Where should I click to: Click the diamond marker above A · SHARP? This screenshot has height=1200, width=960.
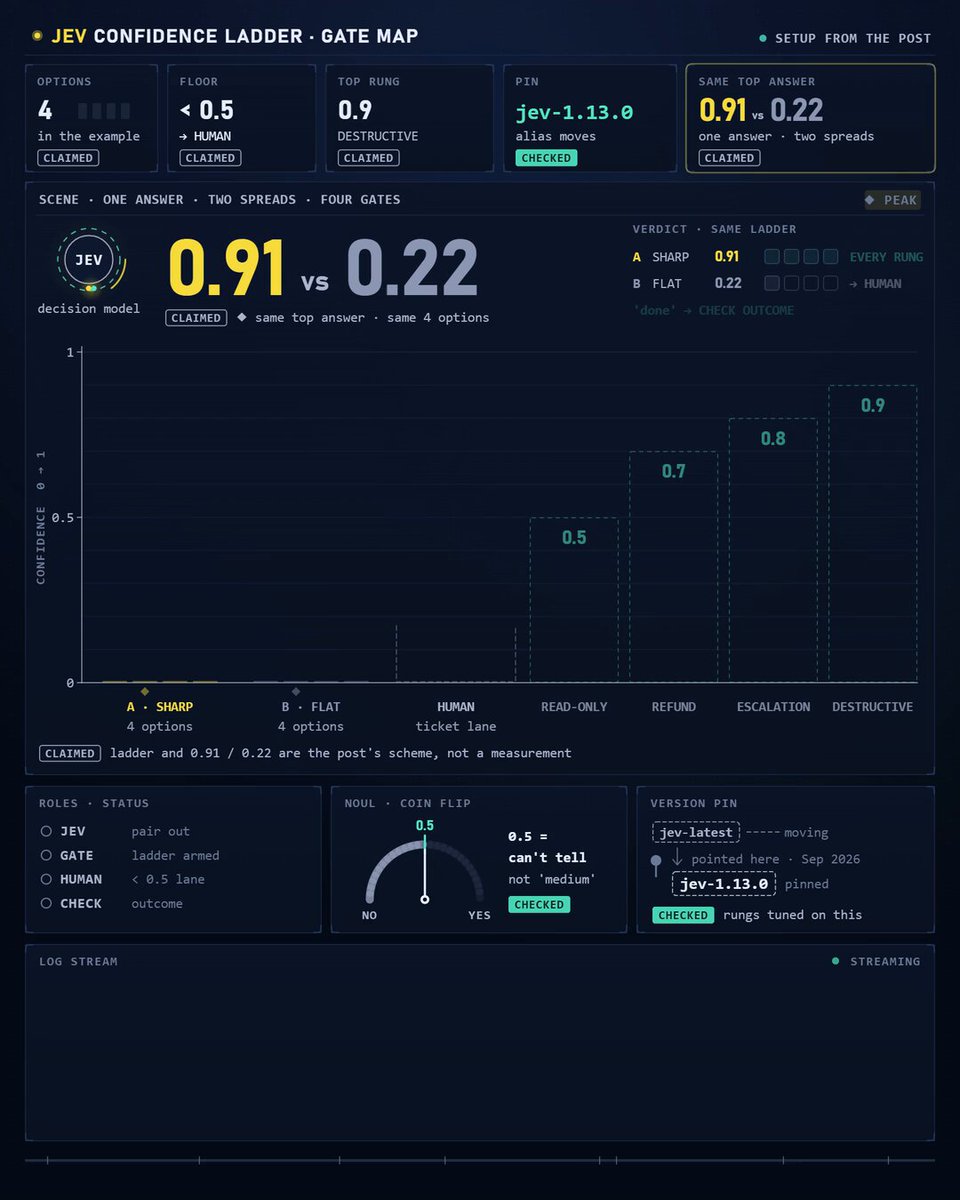(145, 691)
